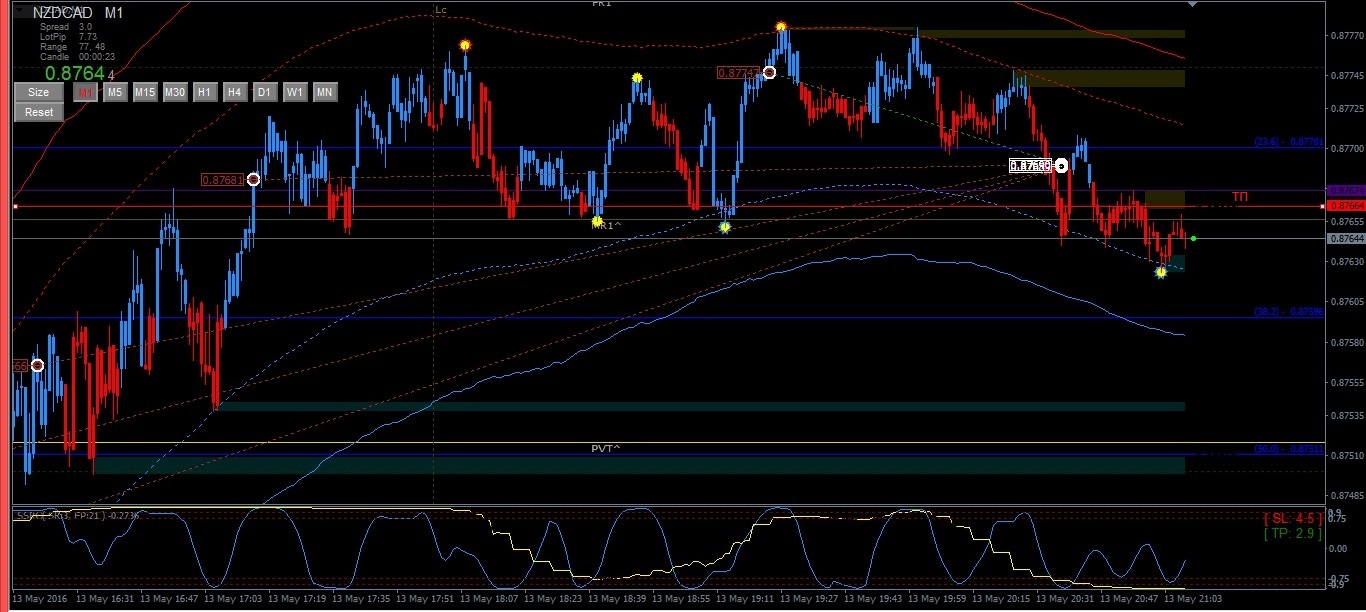
Task: Click gray 0.87644 current price label
Action: pos(1345,239)
